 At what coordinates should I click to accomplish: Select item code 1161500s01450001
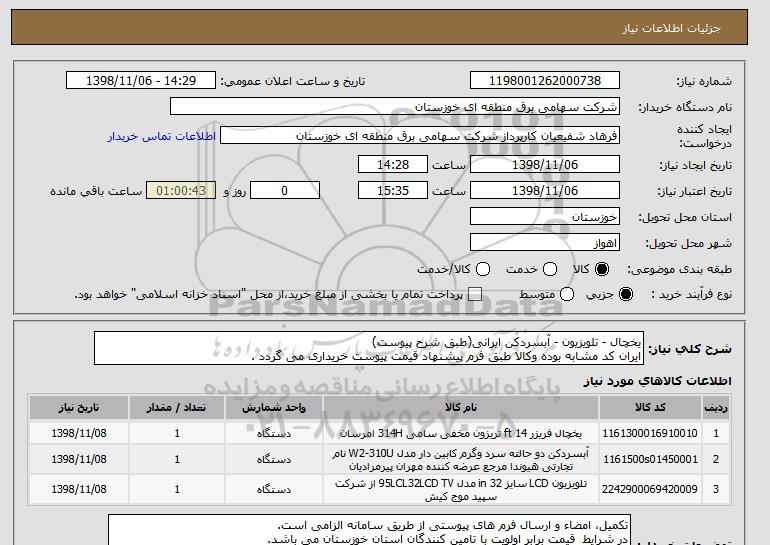(x=650, y=459)
